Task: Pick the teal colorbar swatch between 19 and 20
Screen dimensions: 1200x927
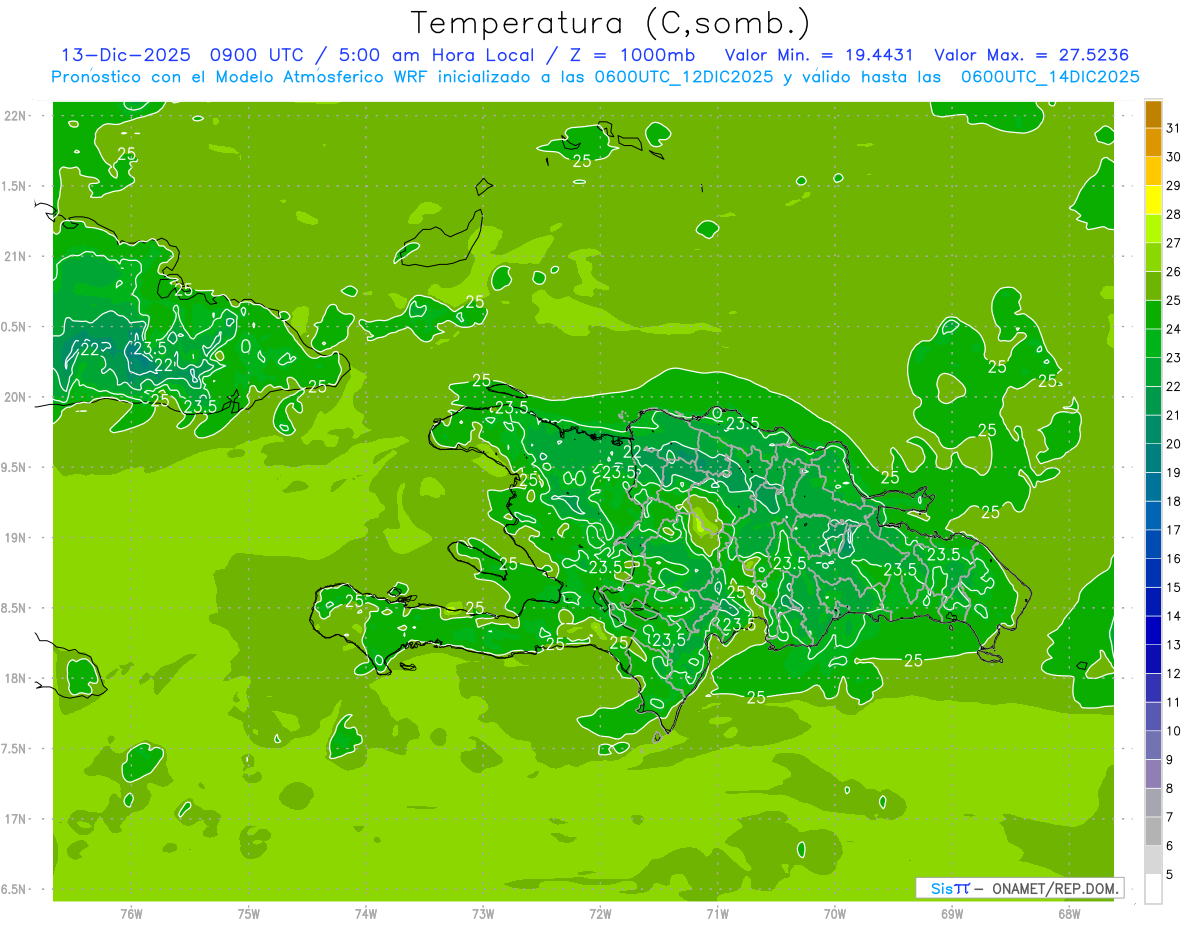Action: click(x=1153, y=458)
